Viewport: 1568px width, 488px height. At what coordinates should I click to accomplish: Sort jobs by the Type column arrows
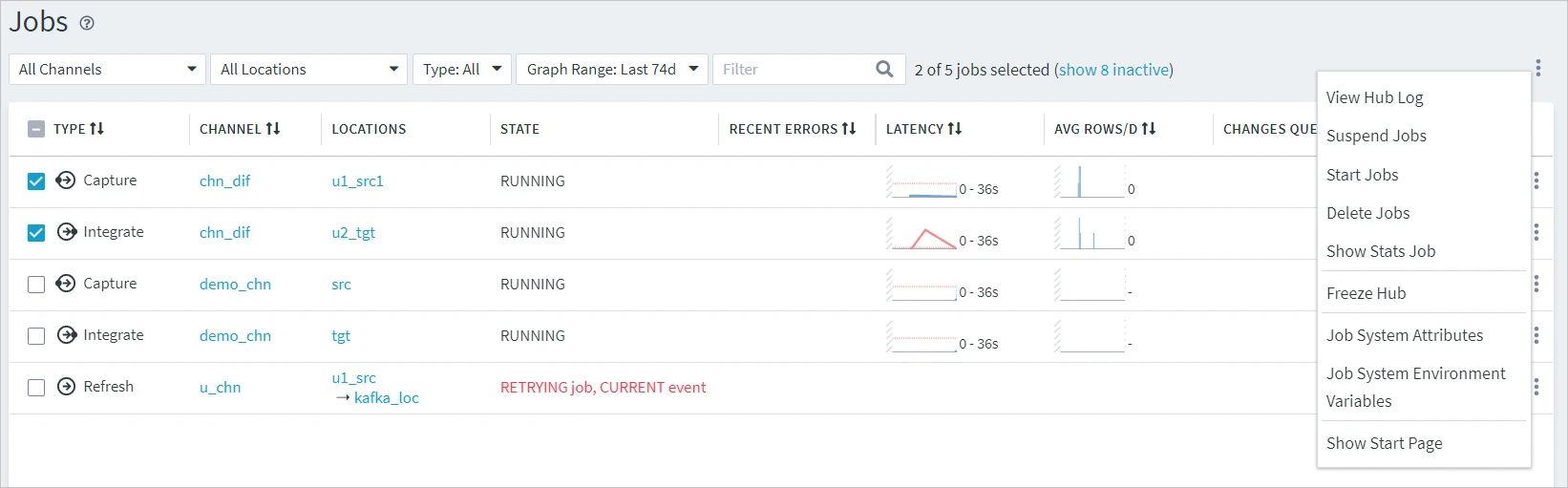pos(96,129)
